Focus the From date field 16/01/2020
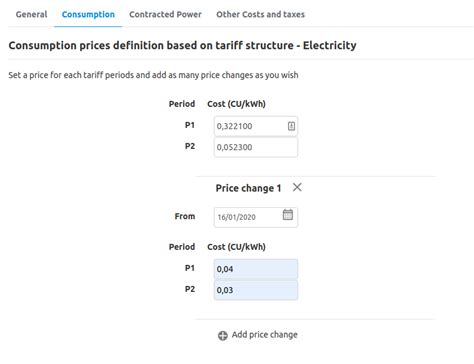This screenshot has width=474, height=364. click(256, 217)
